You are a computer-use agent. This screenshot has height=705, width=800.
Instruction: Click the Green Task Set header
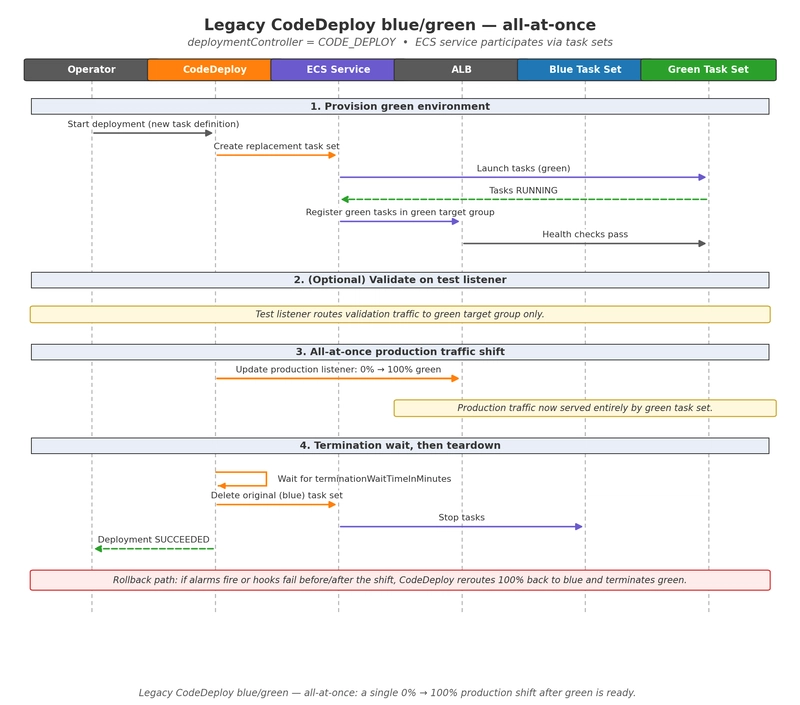pos(709,69)
